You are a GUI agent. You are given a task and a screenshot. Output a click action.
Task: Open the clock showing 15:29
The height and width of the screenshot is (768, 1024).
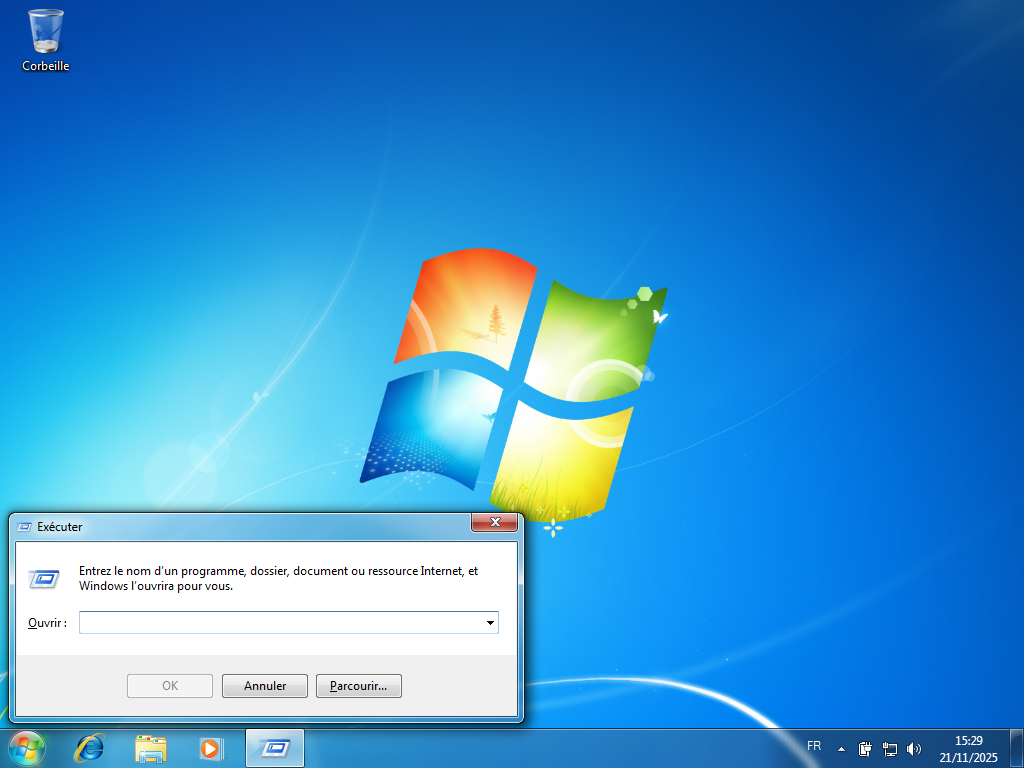pos(968,748)
